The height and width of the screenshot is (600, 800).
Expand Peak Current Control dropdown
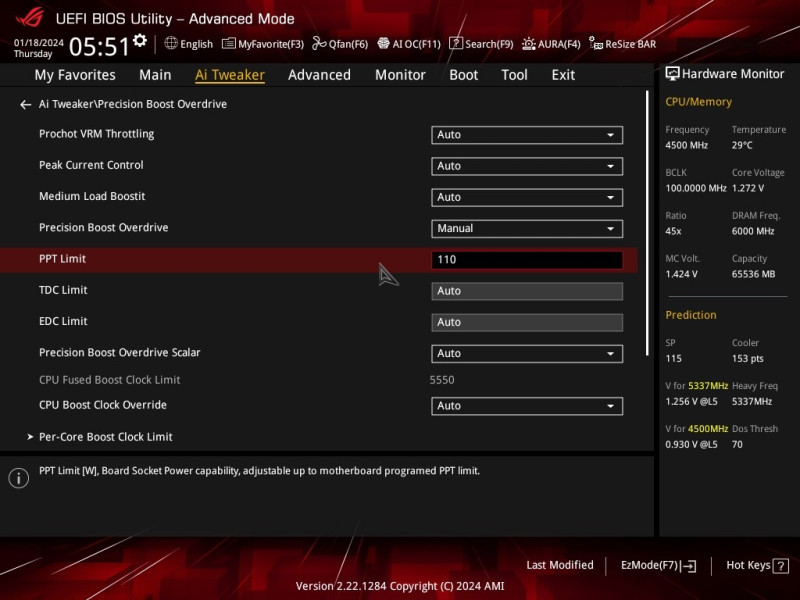tap(527, 166)
